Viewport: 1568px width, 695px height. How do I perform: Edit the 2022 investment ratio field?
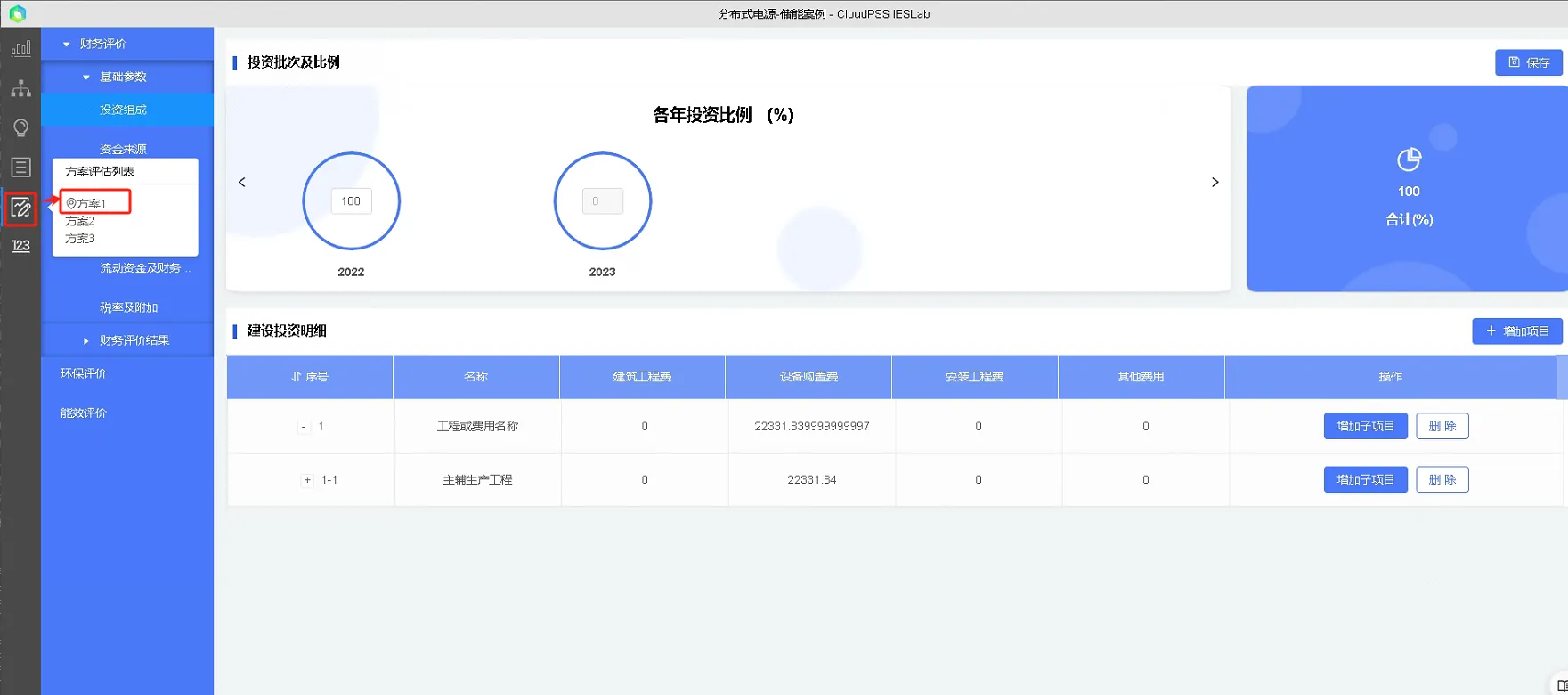coord(351,201)
